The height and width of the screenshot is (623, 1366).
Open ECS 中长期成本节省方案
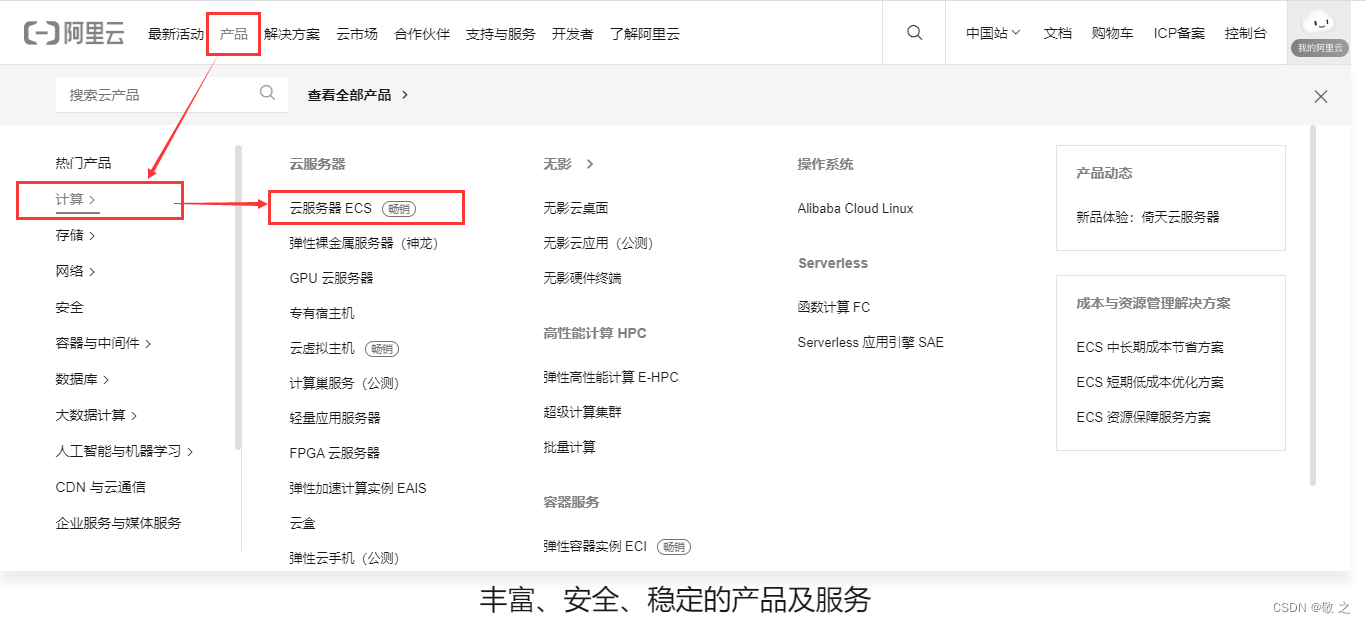(x=1150, y=347)
